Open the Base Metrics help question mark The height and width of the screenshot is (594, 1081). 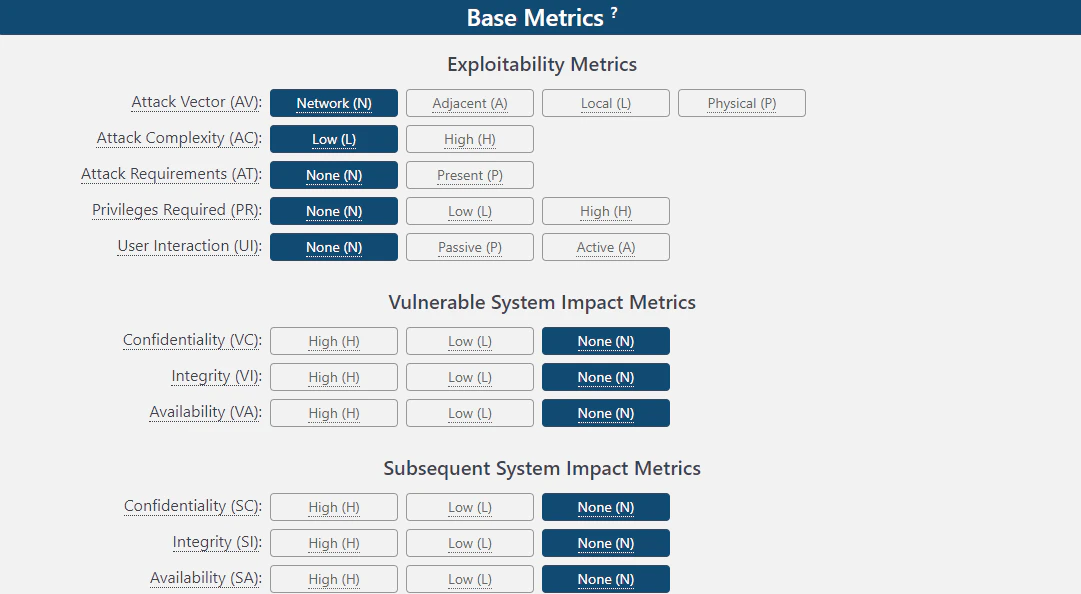pyautogui.click(x=614, y=12)
